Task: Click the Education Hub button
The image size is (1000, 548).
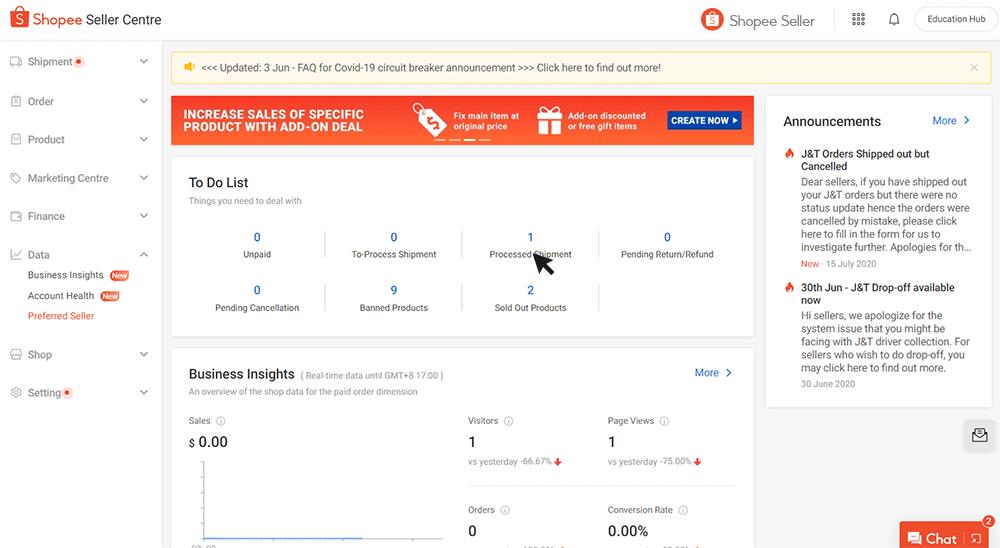Action: coord(955,20)
